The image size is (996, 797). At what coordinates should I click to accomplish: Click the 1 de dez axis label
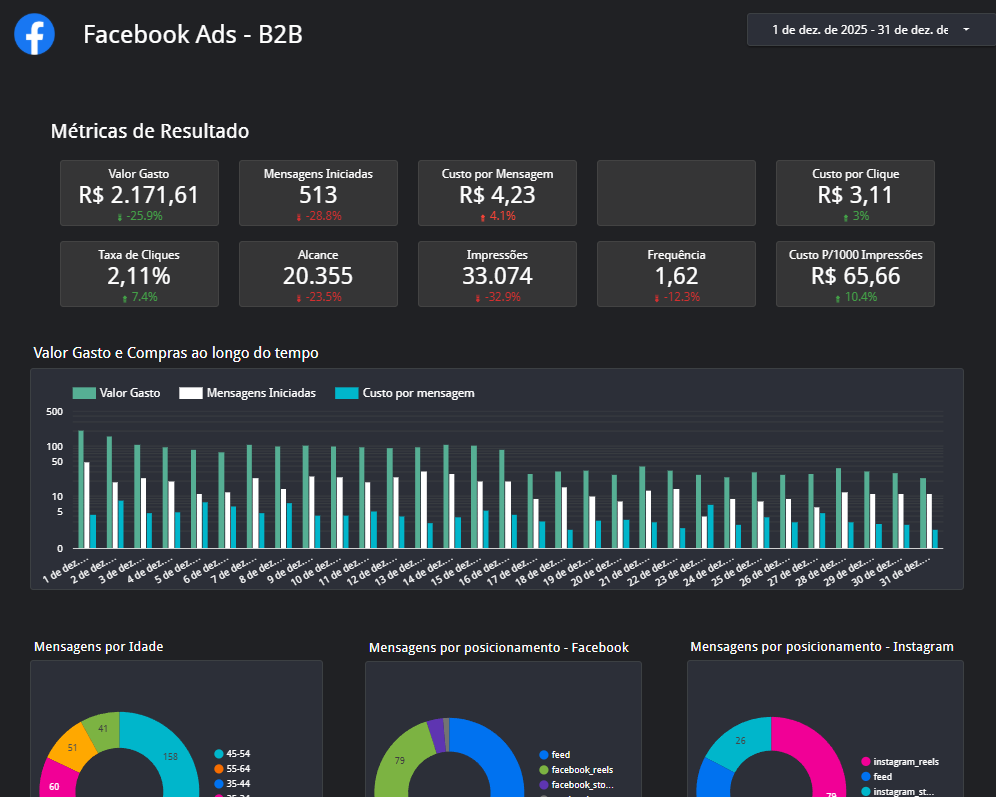65,569
